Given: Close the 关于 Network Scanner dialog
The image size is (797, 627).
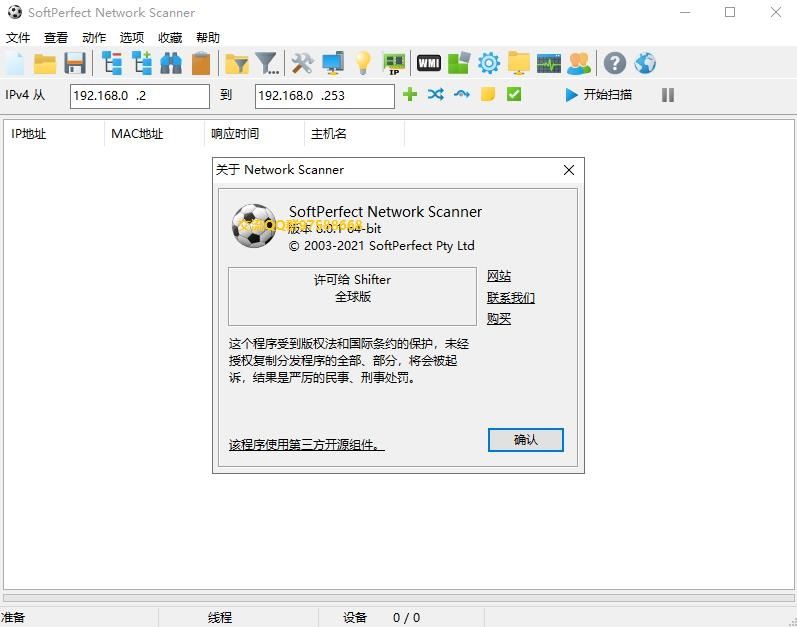Looking at the screenshot, I should pos(569,170).
